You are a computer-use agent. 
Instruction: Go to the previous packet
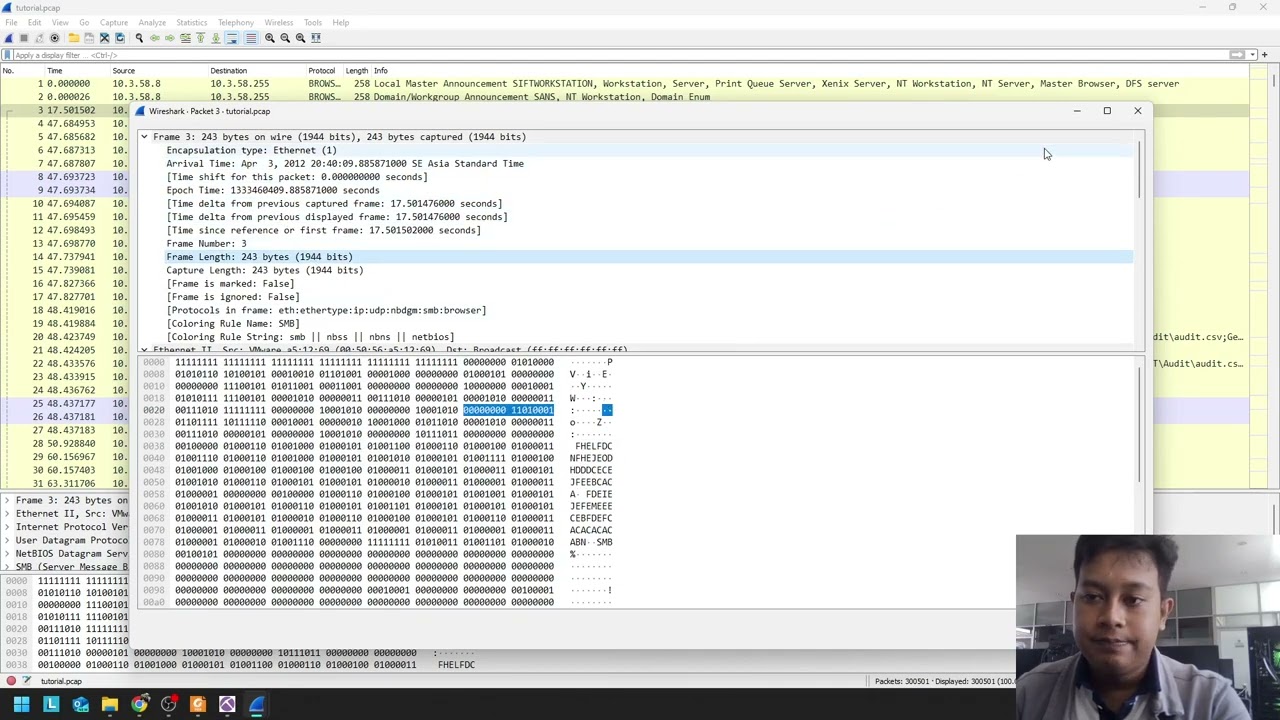(155, 38)
